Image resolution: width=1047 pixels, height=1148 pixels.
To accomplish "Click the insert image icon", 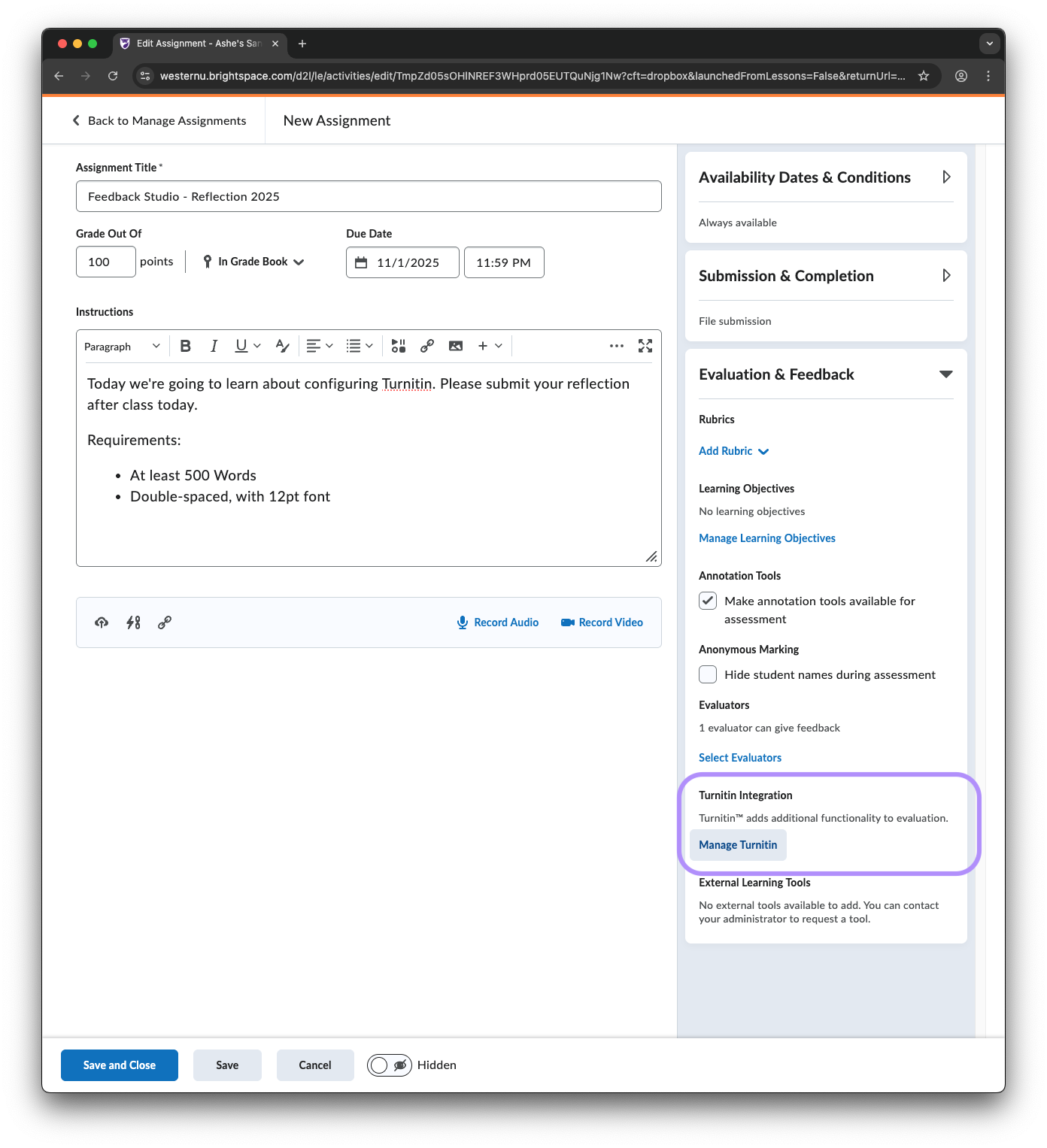I will pos(456,346).
